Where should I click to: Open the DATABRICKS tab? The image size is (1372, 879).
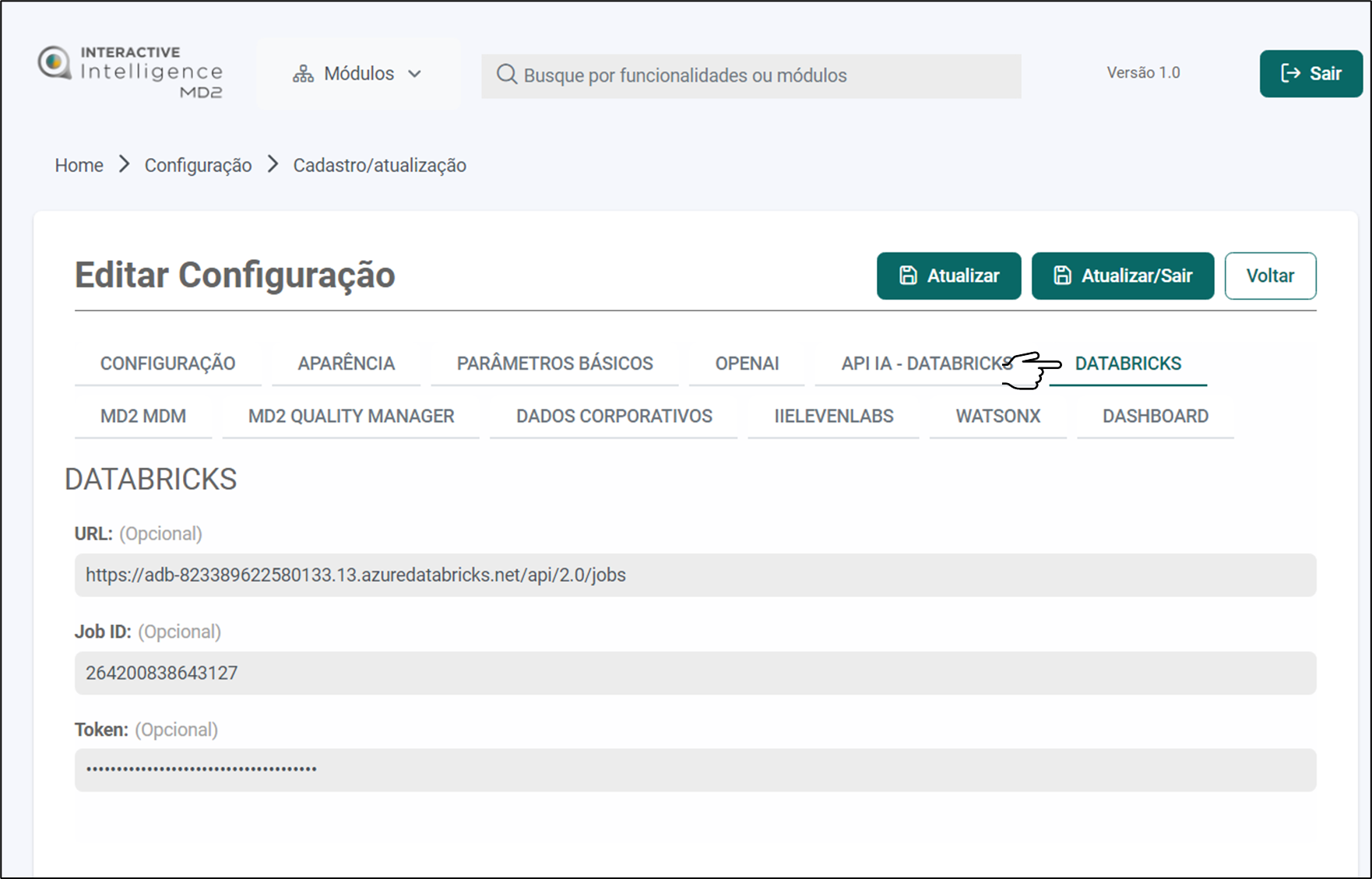point(1128,364)
